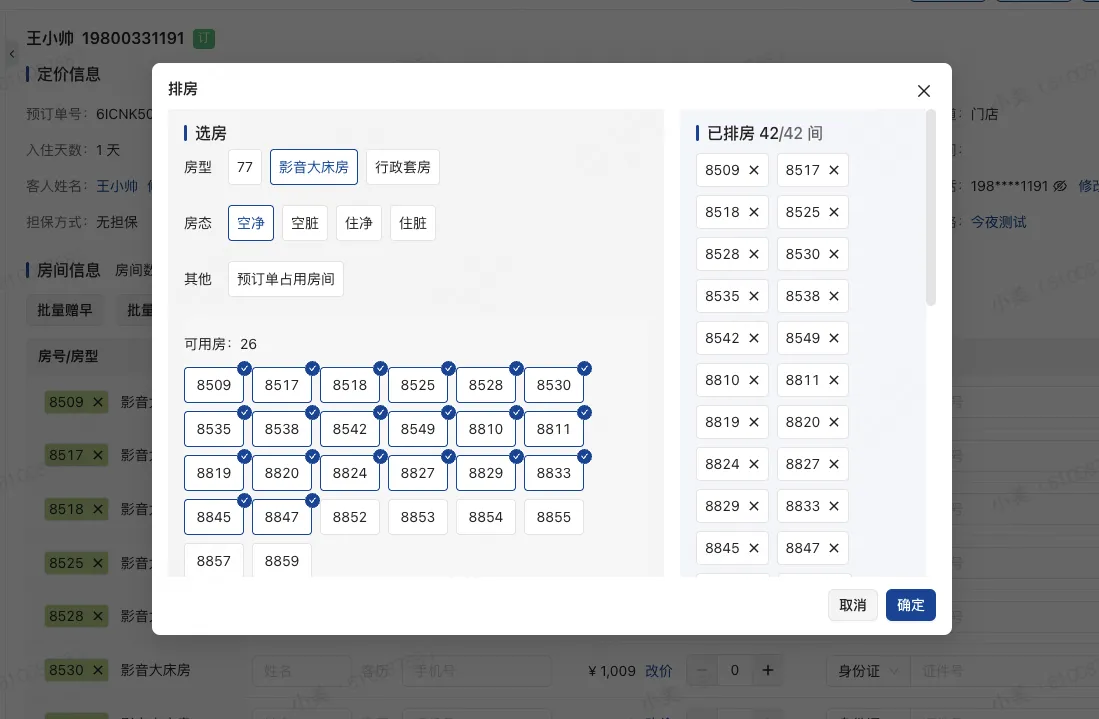Viewport: 1099px width, 719px height.
Task: Delete 8530 tag in background room table
Action: 98,671
